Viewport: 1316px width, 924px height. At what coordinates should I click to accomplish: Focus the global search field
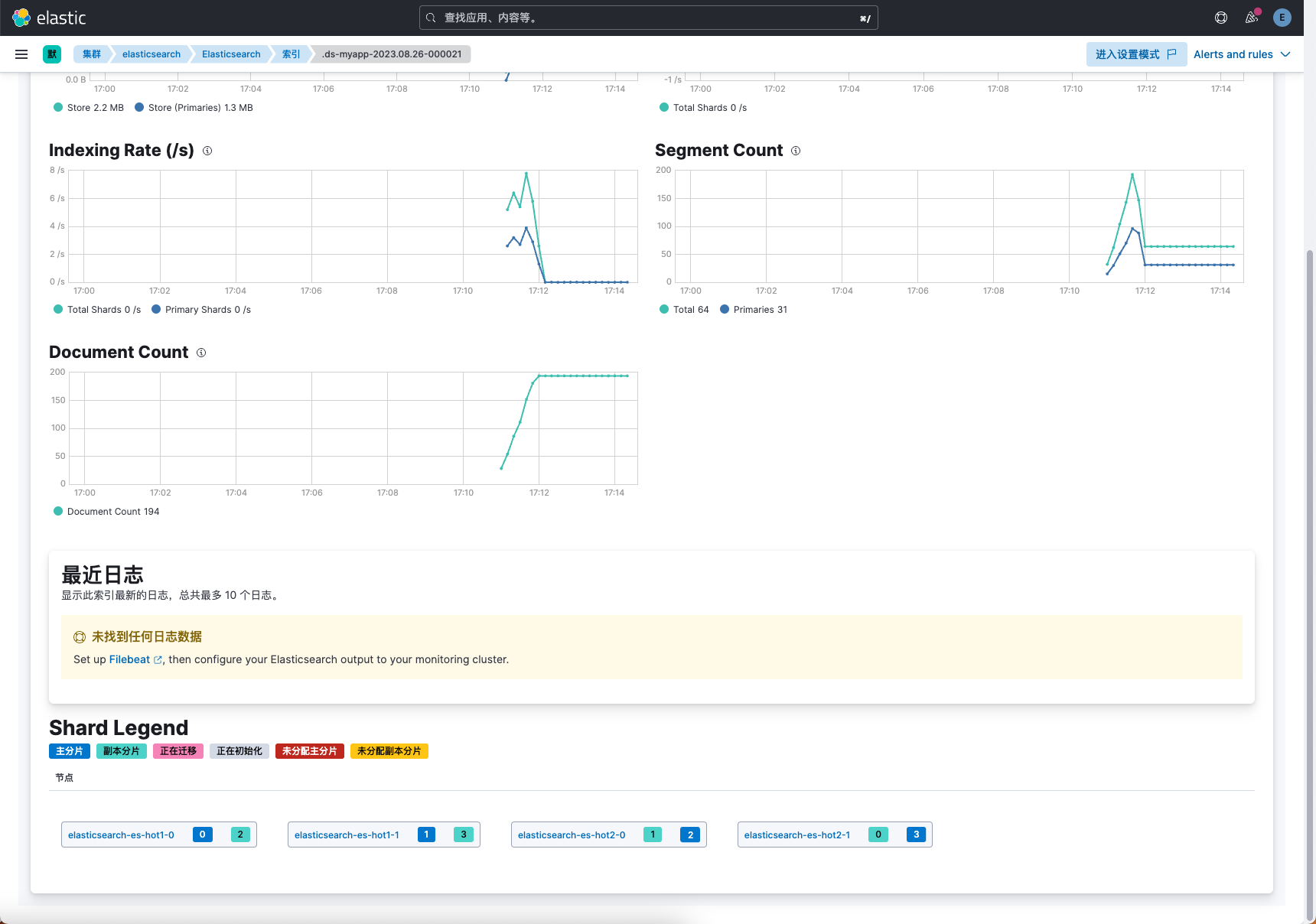[x=649, y=18]
